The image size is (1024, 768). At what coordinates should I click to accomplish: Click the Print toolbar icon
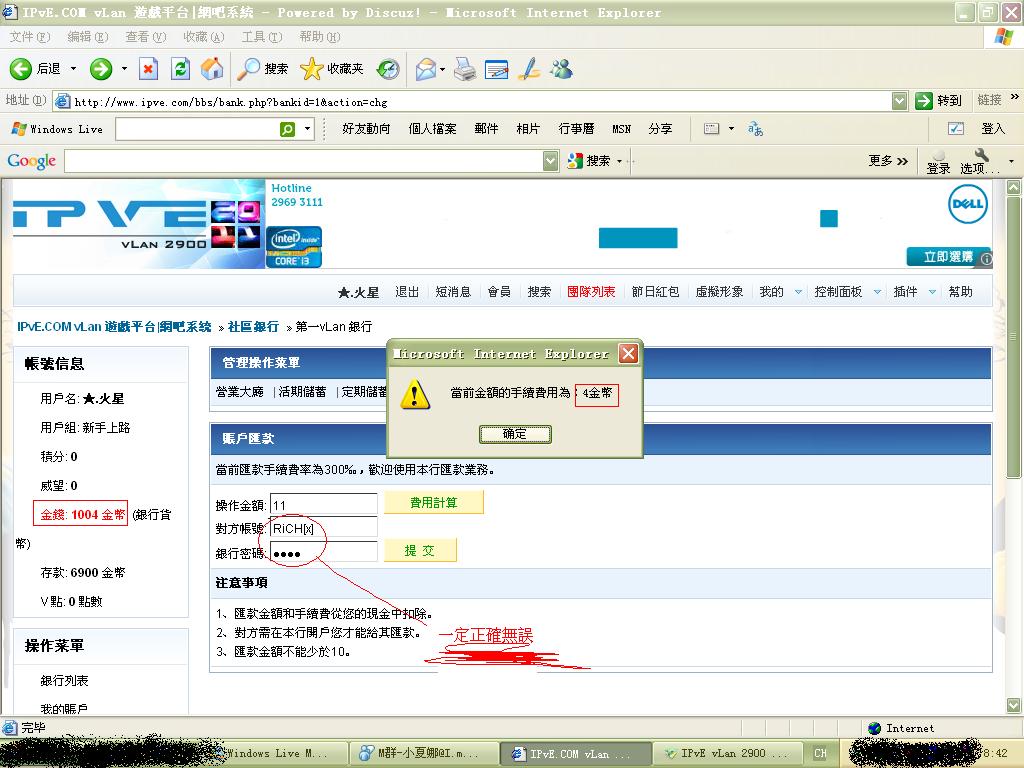[465, 69]
